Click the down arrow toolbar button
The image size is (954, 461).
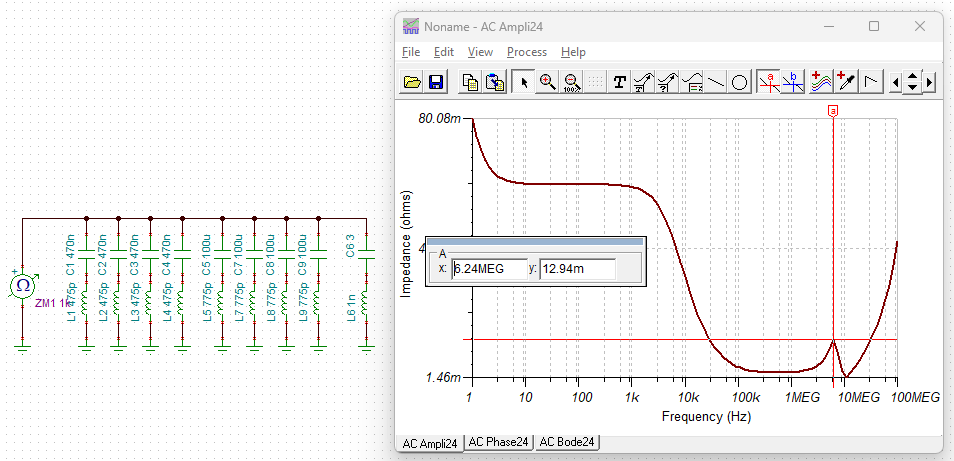click(912, 88)
